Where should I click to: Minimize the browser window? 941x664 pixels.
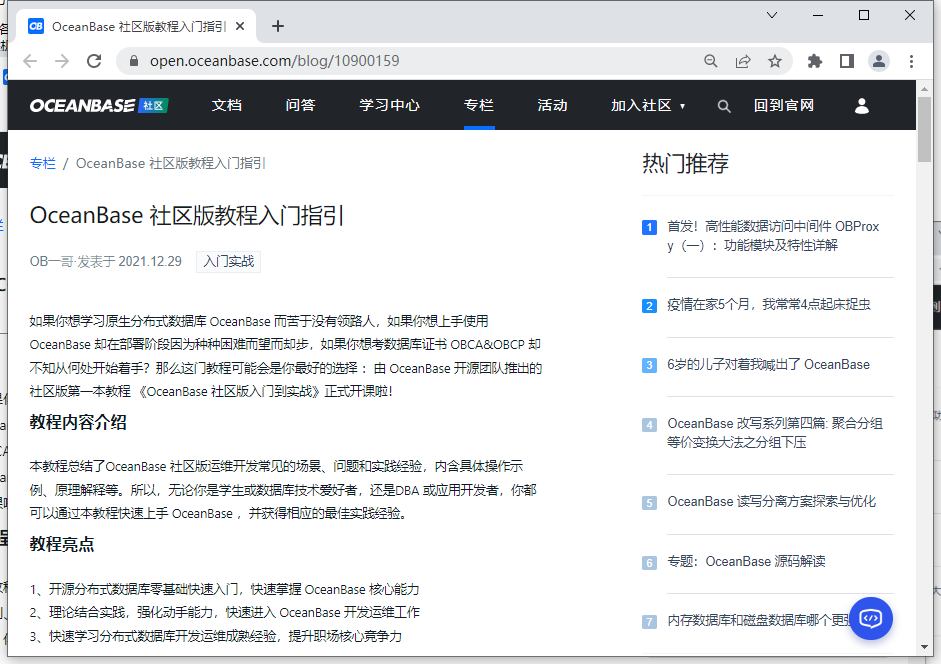tap(818, 15)
